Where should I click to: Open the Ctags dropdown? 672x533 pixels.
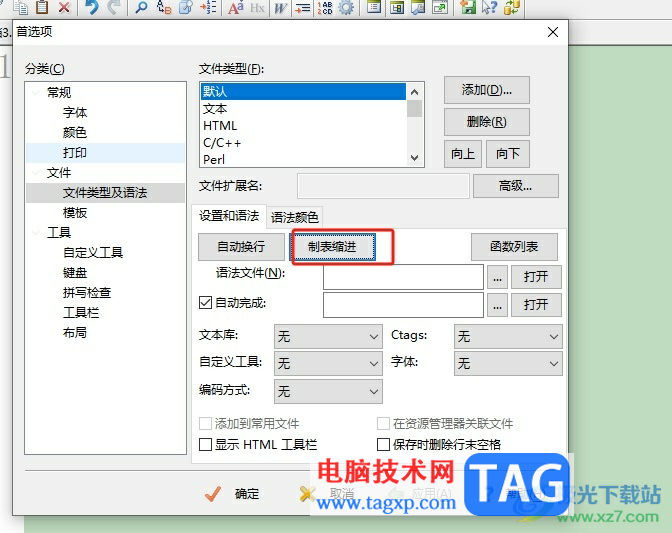click(x=508, y=336)
